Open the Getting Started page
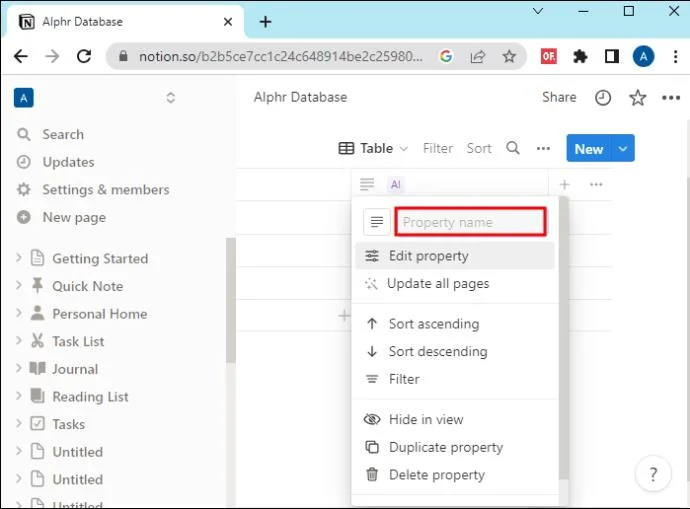The image size is (690, 509). (100, 258)
